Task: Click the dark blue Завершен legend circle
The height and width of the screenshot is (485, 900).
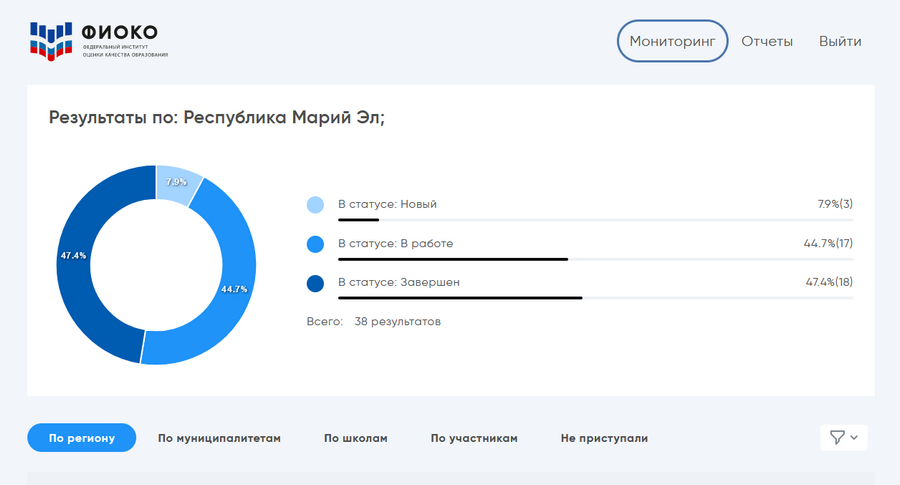Action: tap(315, 283)
